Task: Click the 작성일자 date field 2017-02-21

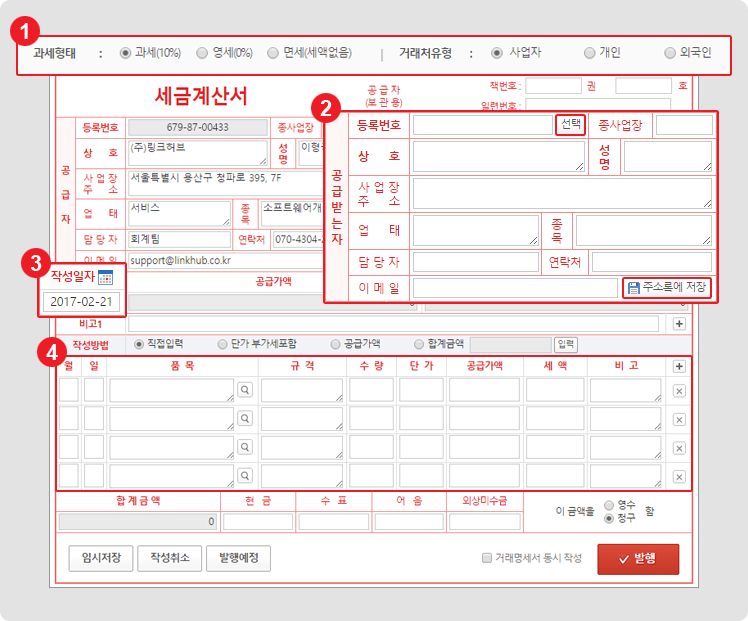Action: click(81, 302)
